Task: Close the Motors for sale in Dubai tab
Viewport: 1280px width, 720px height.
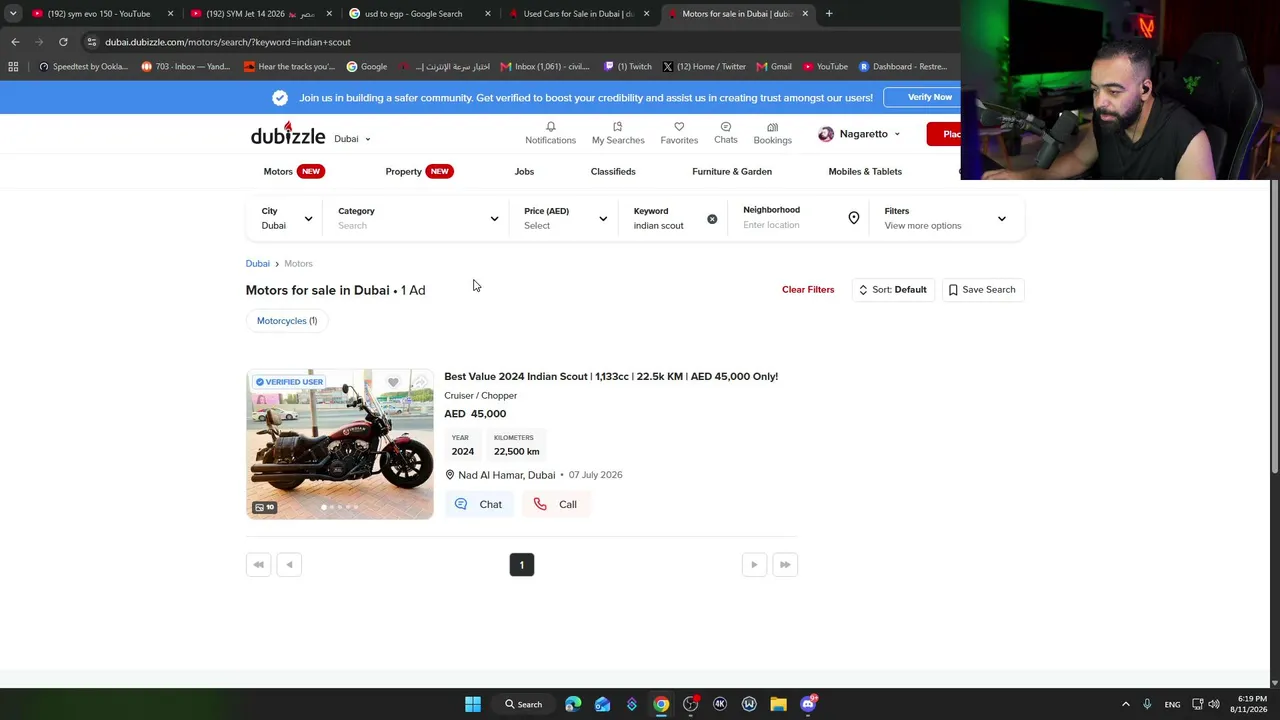Action: click(805, 14)
